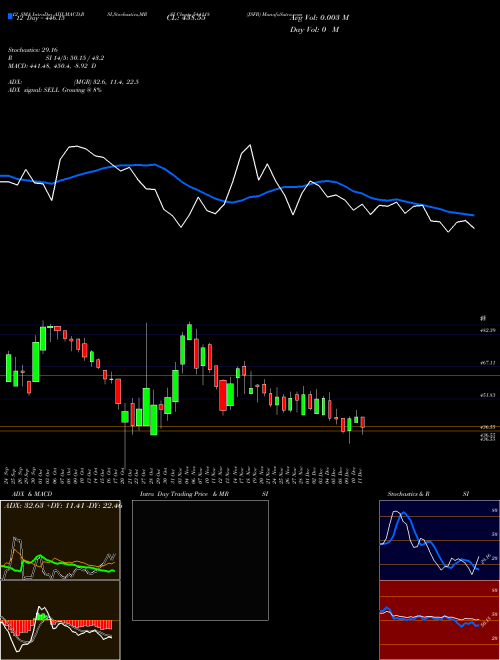Click the red RSI mini chart
The image size is (500, 660).
pyautogui.click(x=439, y=620)
